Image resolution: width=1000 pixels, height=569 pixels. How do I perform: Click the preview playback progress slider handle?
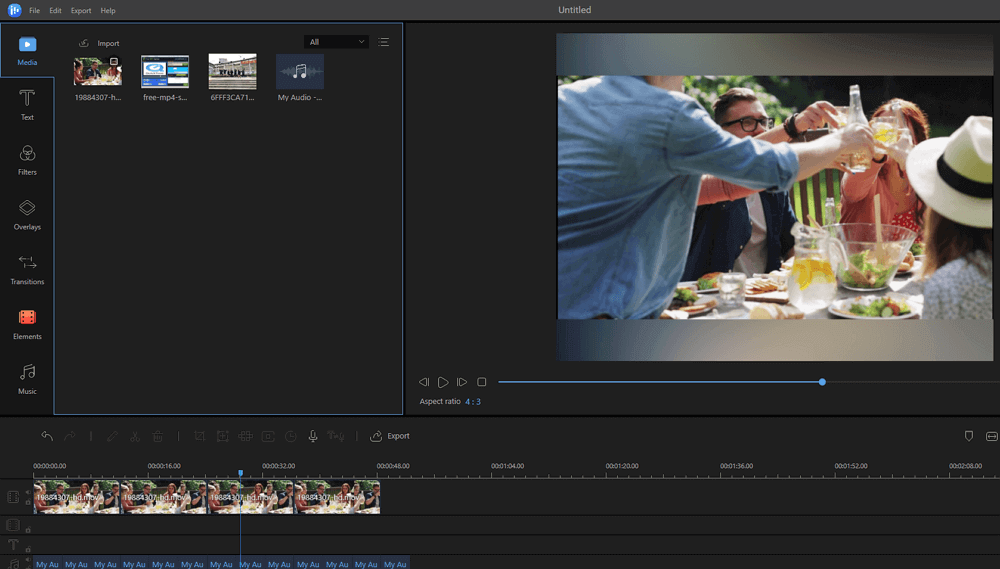tap(822, 382)
